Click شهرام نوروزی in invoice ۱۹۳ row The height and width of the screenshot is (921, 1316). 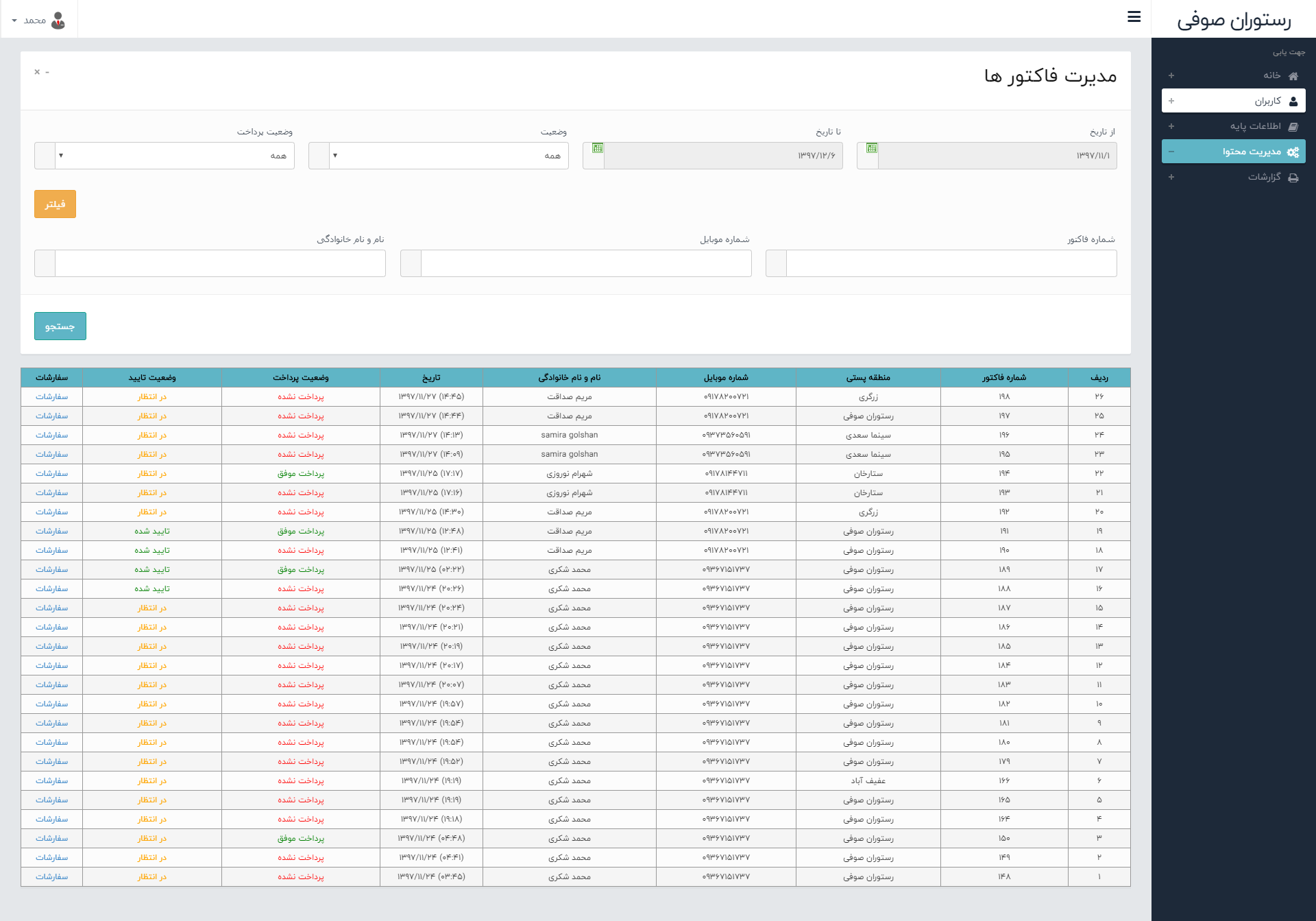tap(569, 492)
